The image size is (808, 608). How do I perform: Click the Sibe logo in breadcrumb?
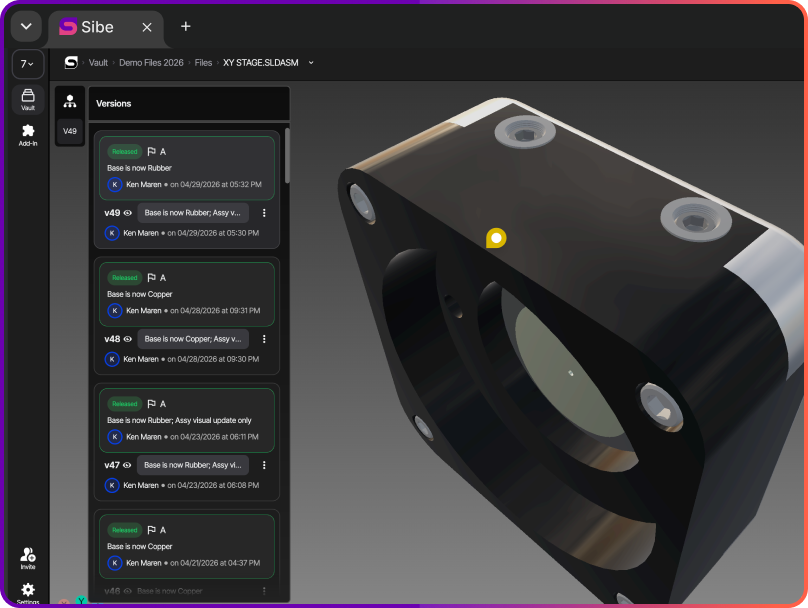[71, 62]
